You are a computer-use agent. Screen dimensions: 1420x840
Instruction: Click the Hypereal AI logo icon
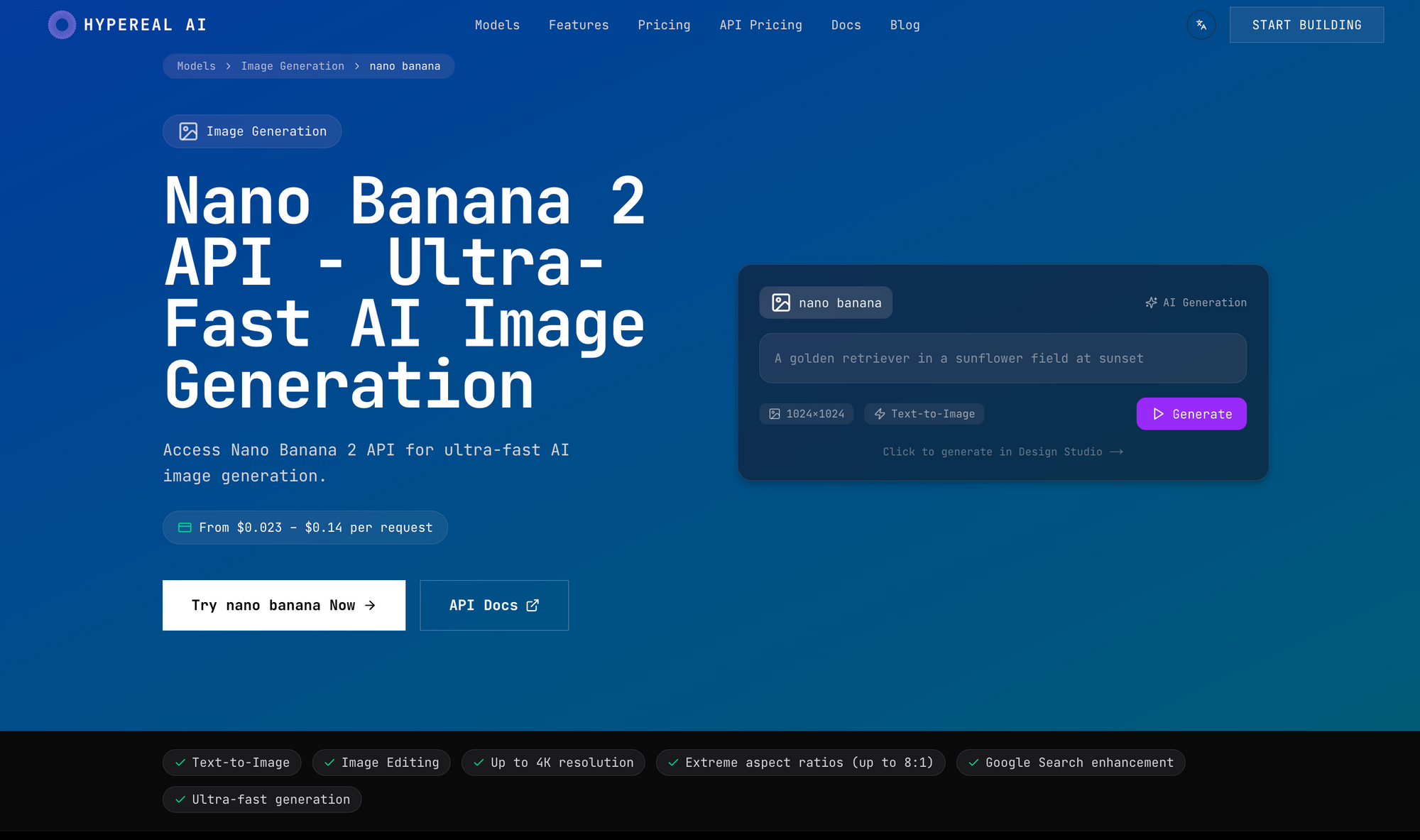click(62, 25)
